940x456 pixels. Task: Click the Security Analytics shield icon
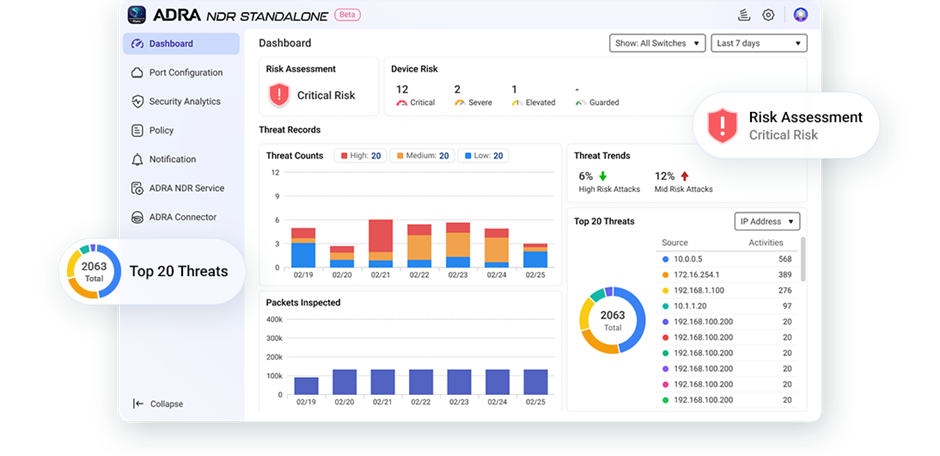click(138, 102)
